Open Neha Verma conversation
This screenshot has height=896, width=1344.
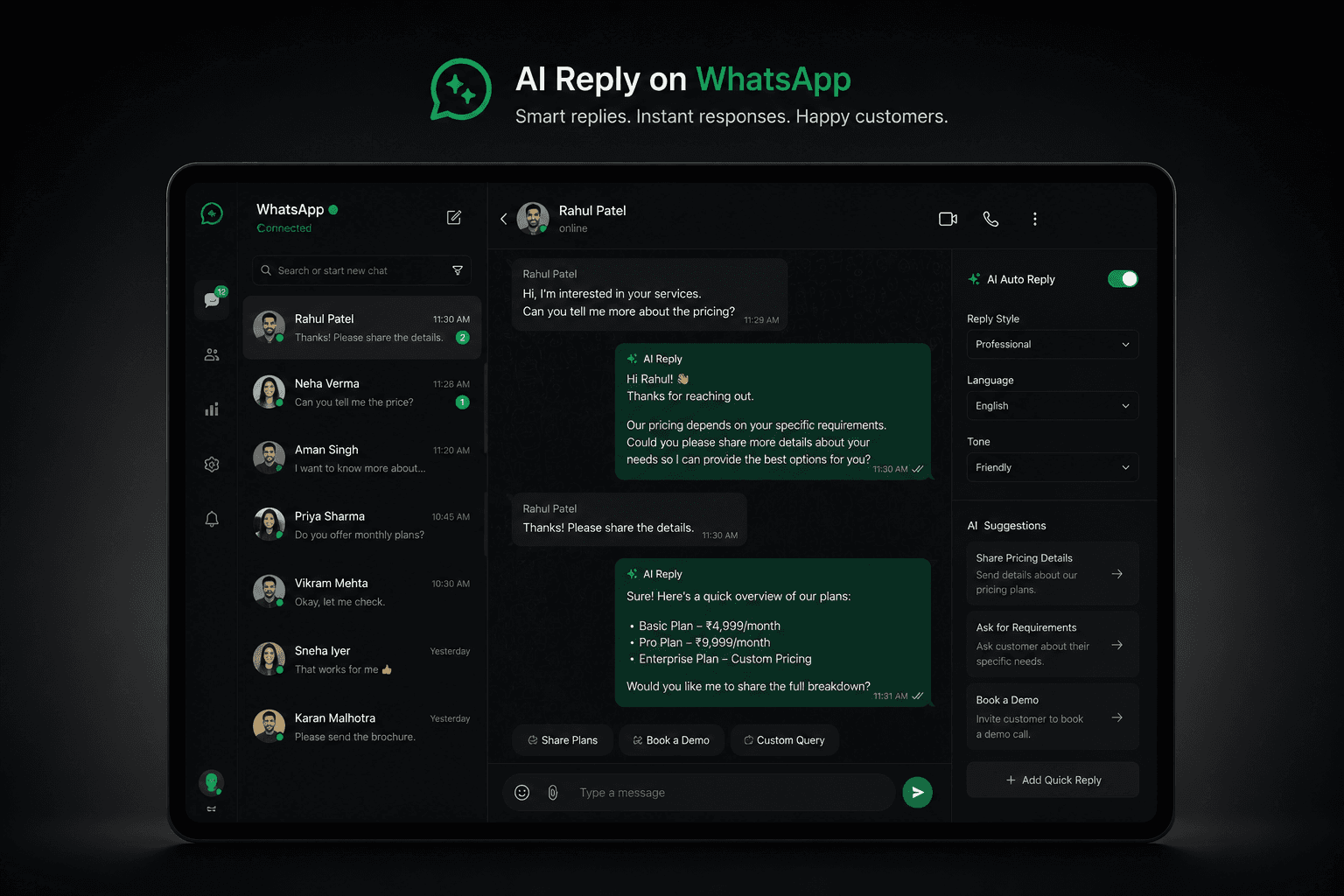click(361, 393)
